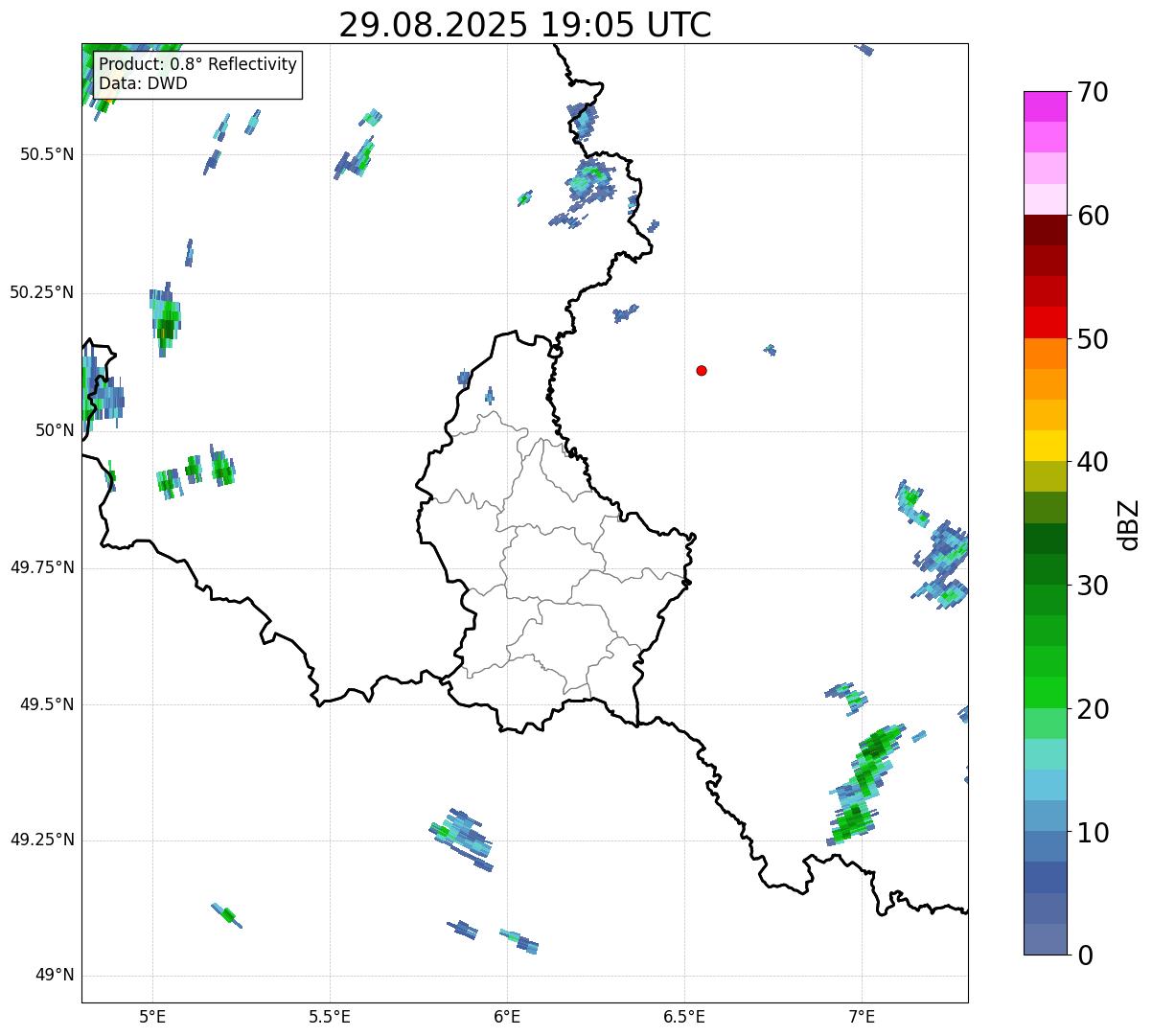The image size is (1152, 1036).
Task: Click the 7°E longitude label
Action: [x=862, y=1016]
